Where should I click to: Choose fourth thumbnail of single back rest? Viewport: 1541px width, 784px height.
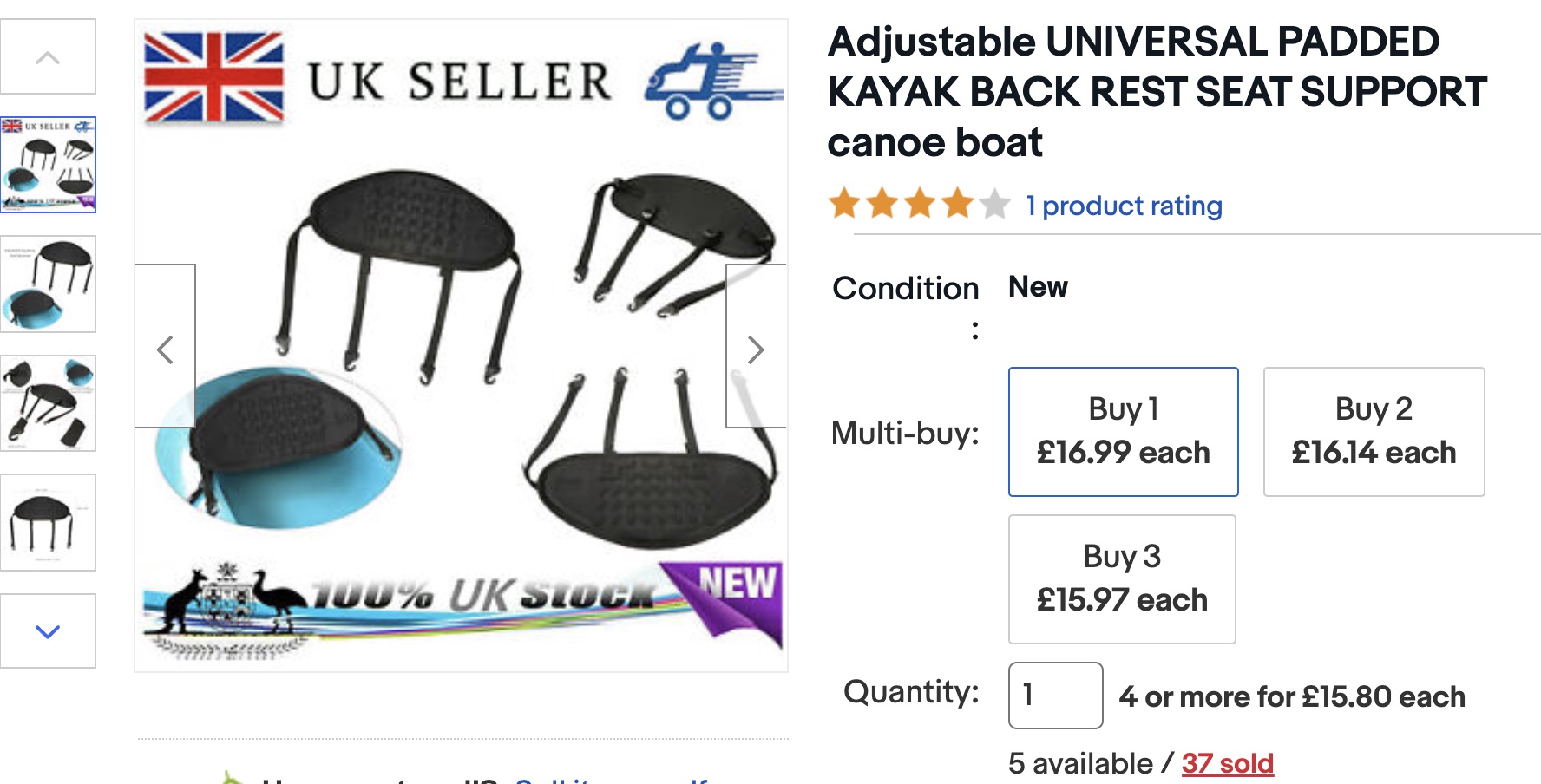(49, 522)
